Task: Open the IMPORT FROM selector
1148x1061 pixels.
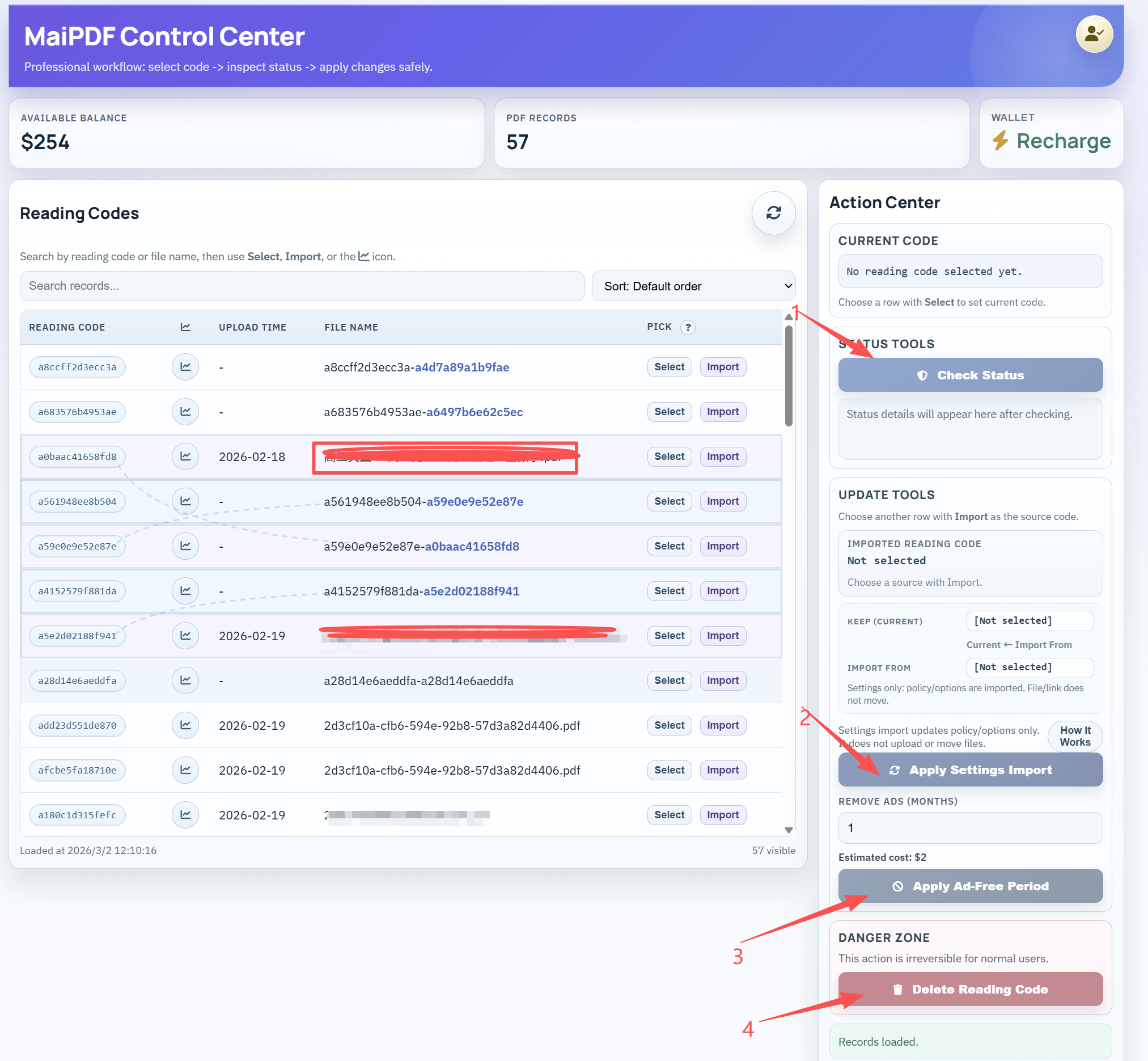Action: click(1029, 667)
